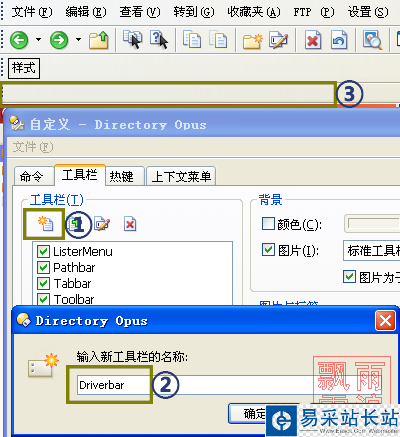The image size is (400, 437).
Task: Click the new toolbar star icon
Action: [45, 224]
